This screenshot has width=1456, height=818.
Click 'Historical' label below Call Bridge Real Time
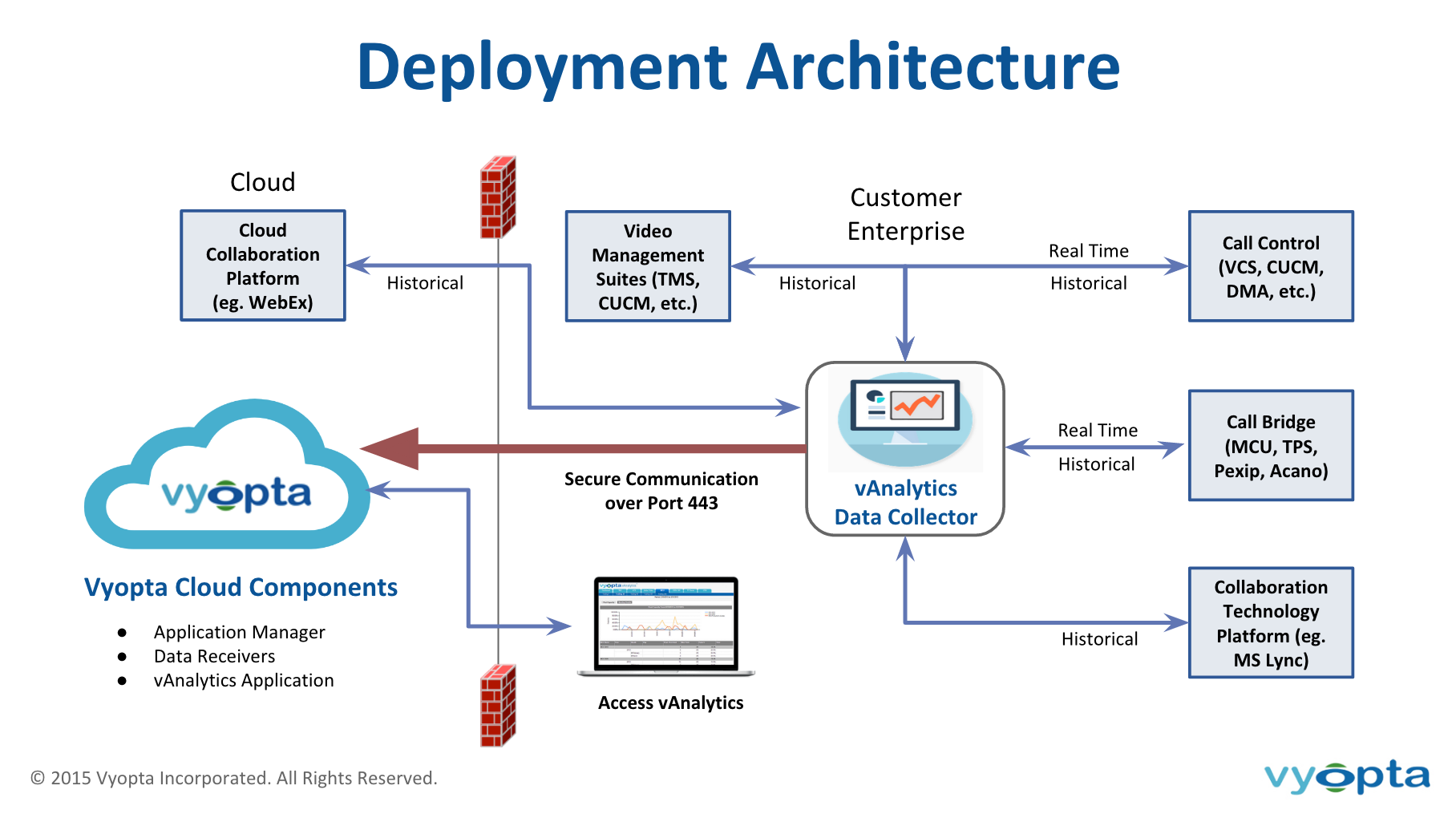coord(1097,464)
